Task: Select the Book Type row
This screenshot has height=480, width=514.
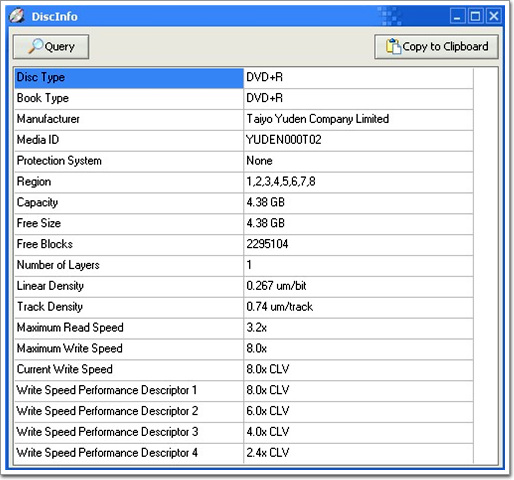Action: pyautogui.click(x=244, y=98)
